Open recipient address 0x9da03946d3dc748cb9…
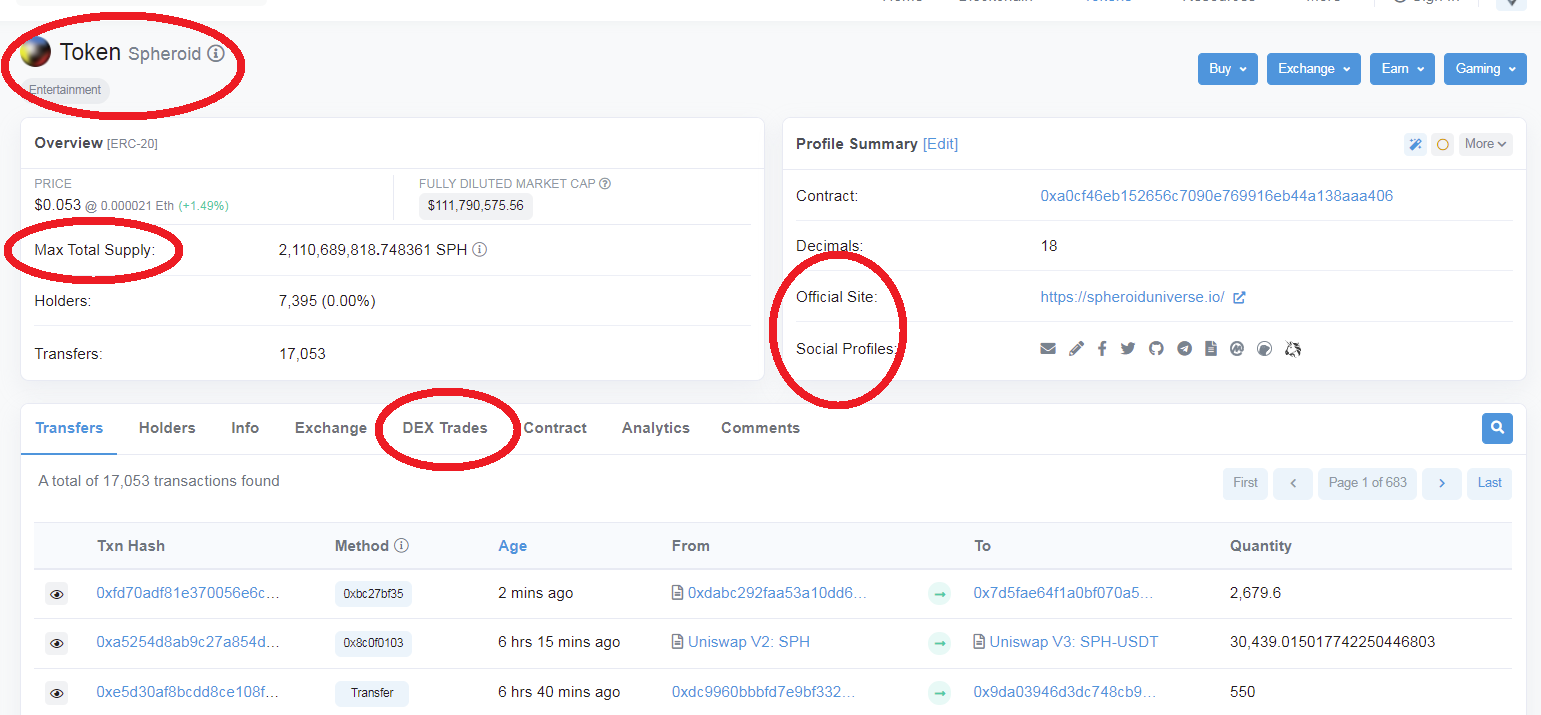This screenshot has width=1541, height=715. (x=1064, y=692)
